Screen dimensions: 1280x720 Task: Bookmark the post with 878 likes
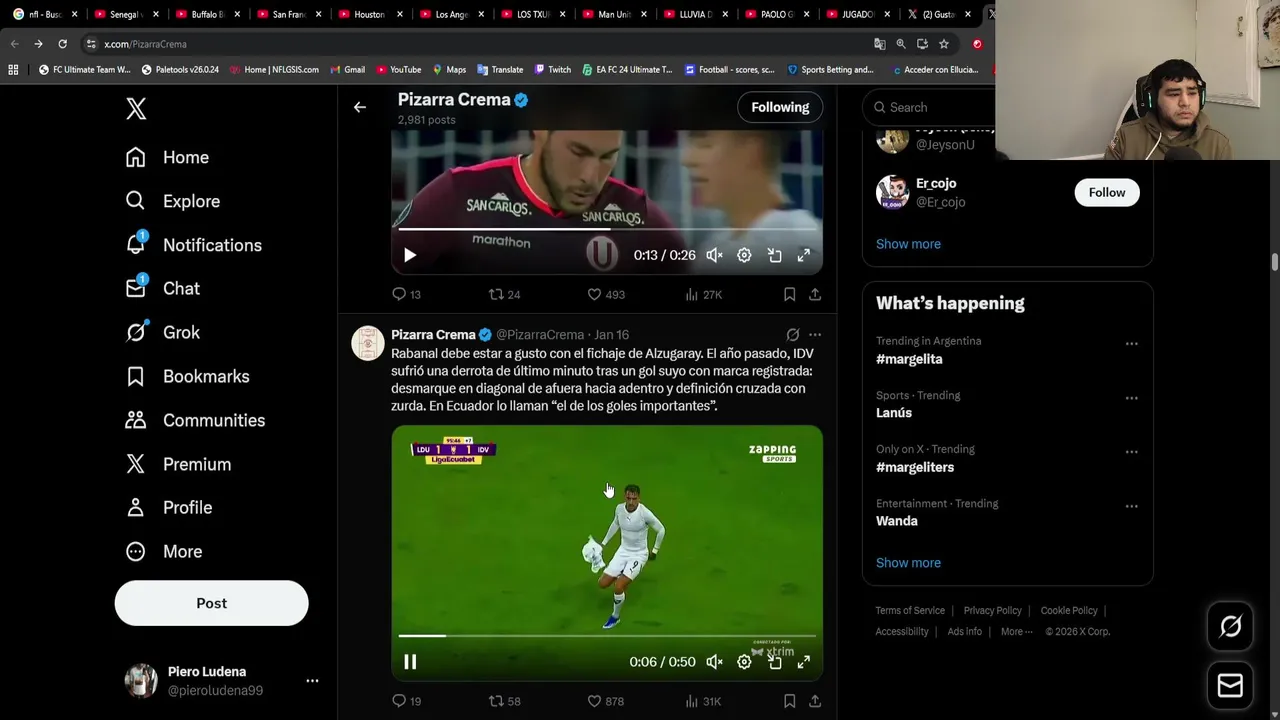click(x=789, y=701)
